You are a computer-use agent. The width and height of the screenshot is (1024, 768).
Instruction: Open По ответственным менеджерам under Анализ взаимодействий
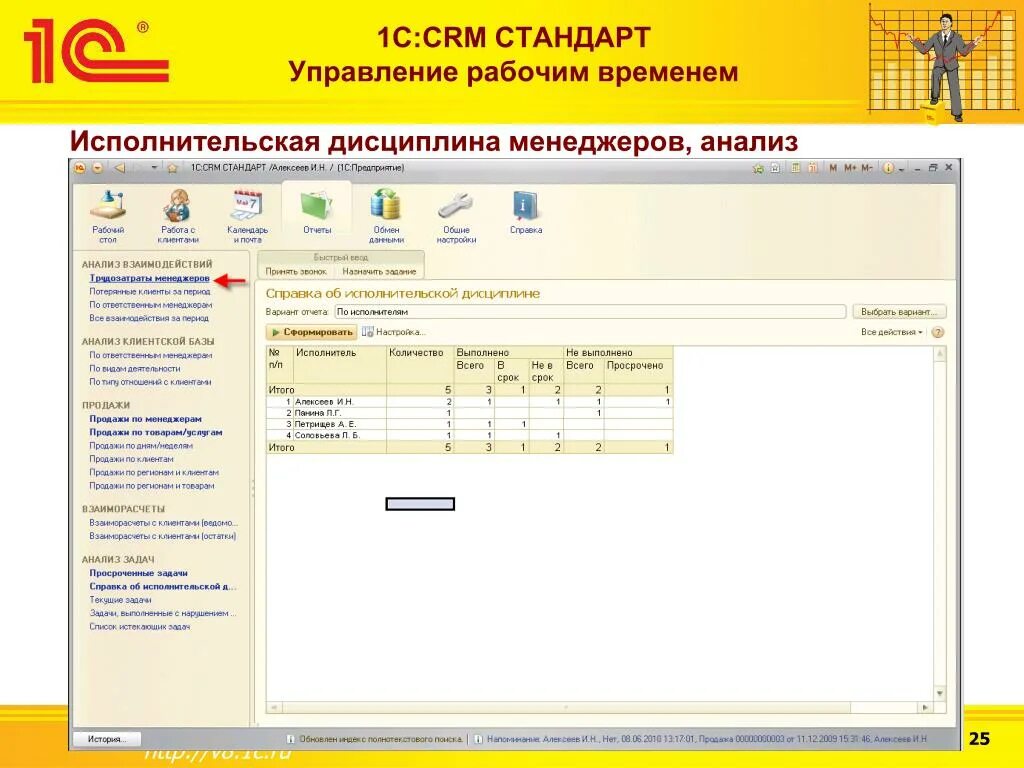click(x=150, y=304)
